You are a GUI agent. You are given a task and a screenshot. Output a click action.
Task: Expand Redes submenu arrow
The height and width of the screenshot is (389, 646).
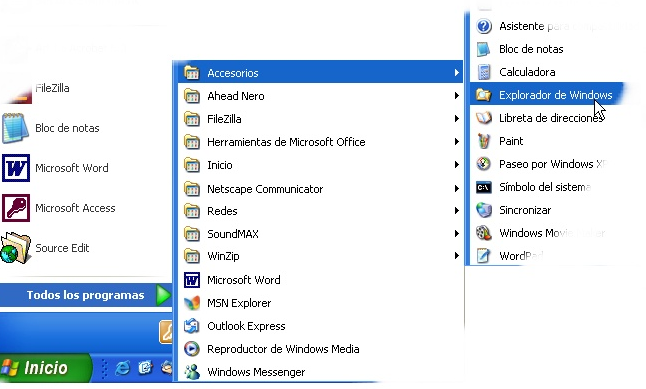pos(456,211)
